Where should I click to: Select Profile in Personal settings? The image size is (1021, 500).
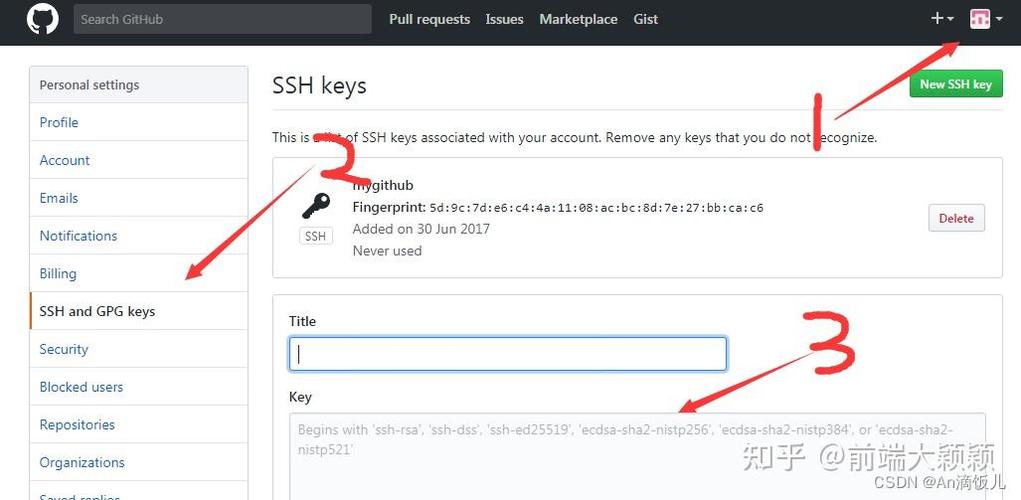(59, 122)
